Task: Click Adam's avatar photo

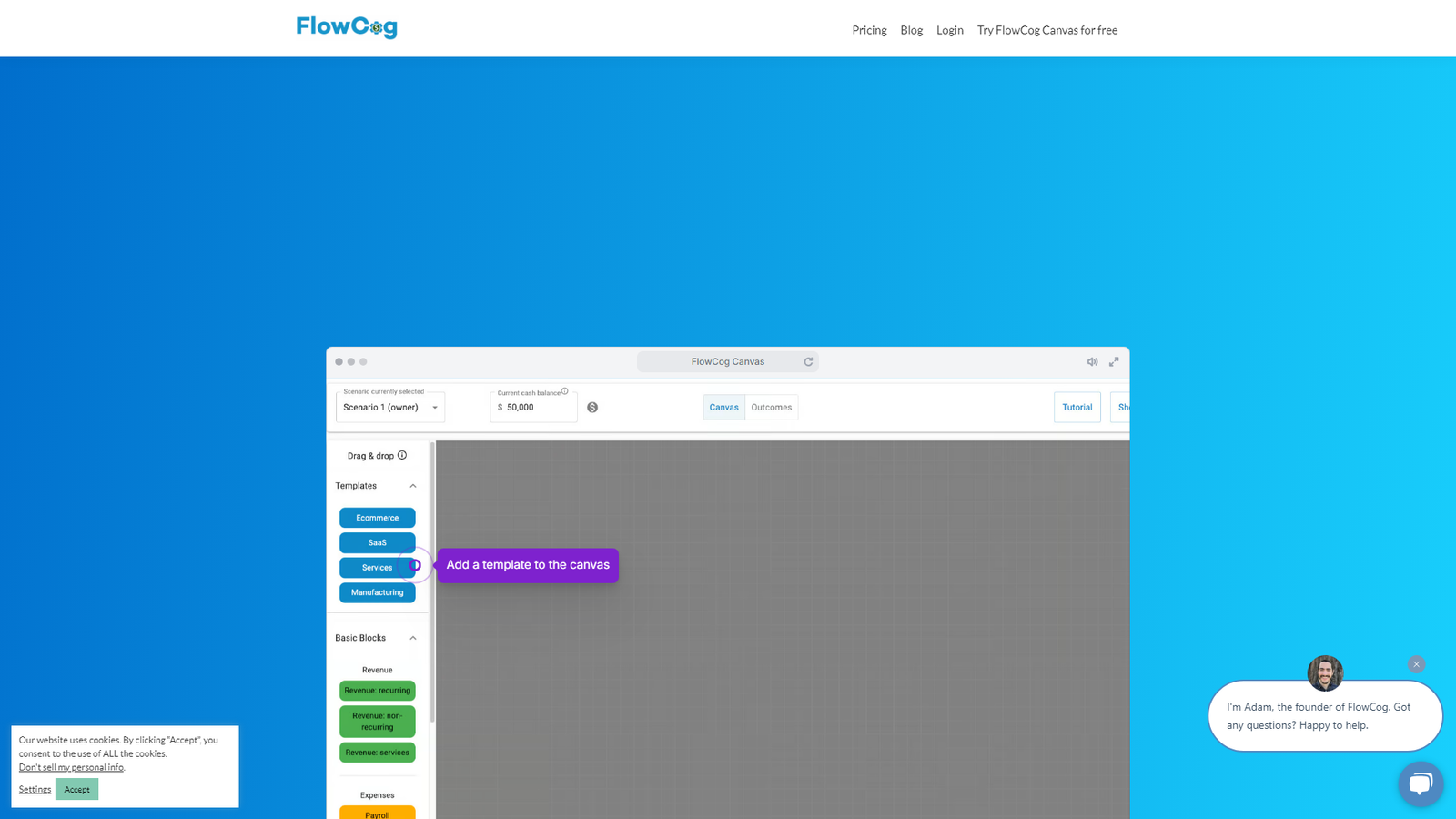Action: pos(1325,673)
